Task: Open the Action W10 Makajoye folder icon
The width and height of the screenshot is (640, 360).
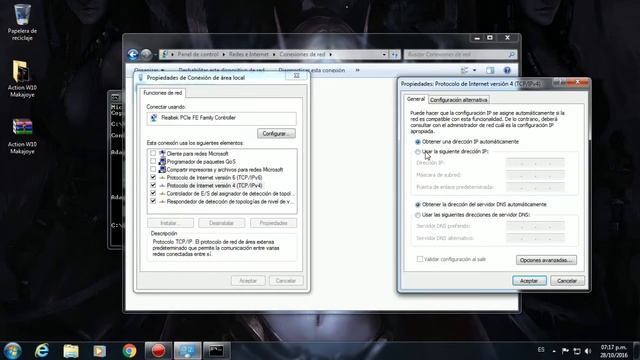Action: [x=22, y=78]
